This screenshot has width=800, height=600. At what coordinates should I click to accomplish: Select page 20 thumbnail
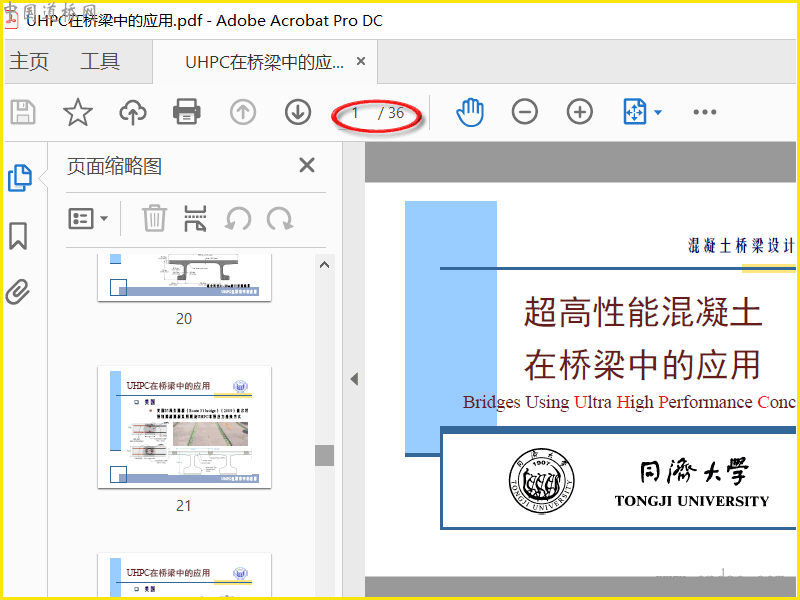184,277
